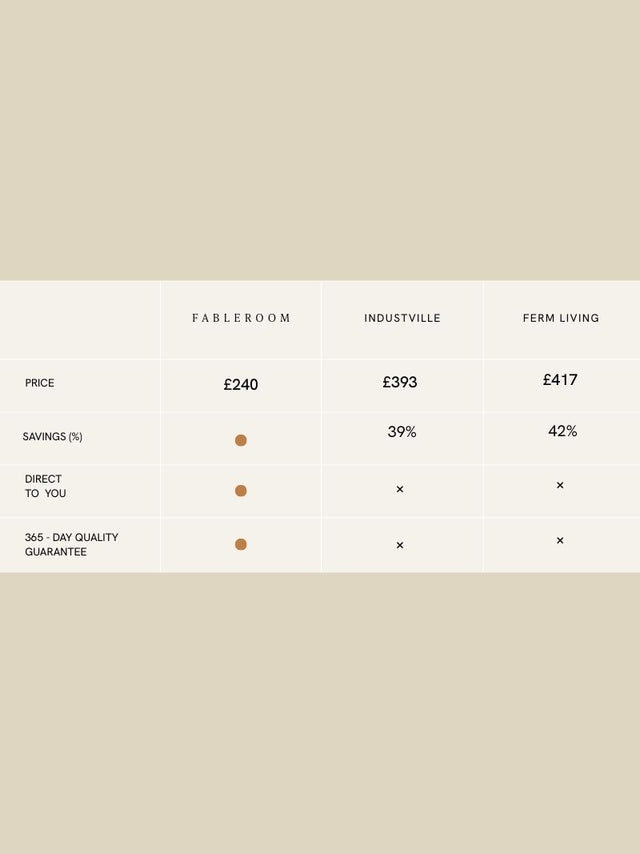This screenshot has width=640, height=854.
Task: Click Industville's X mark for Direct To You
Action: (x=400, y=489)
